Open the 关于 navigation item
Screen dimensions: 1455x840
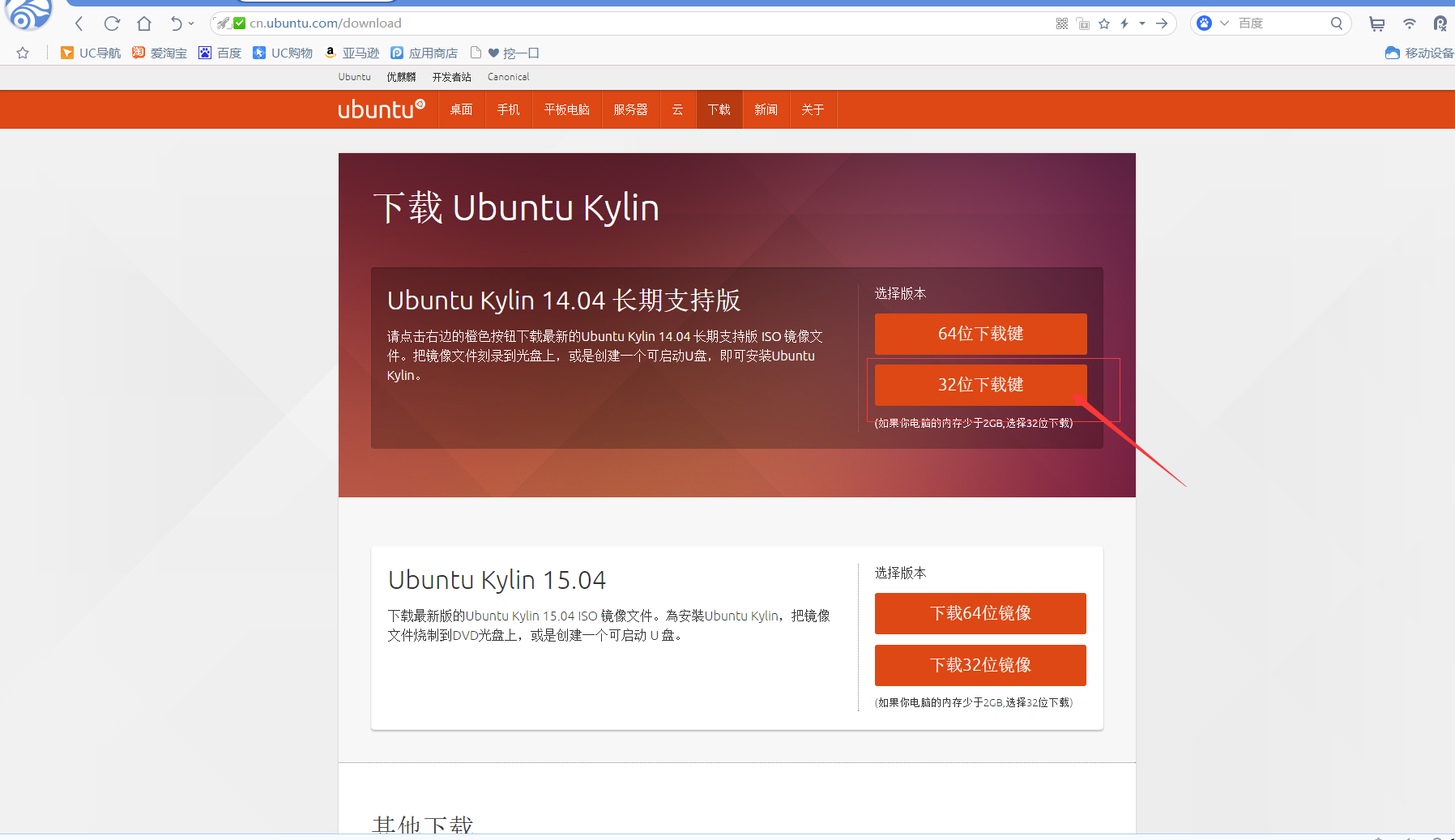(x=813, y=109)
